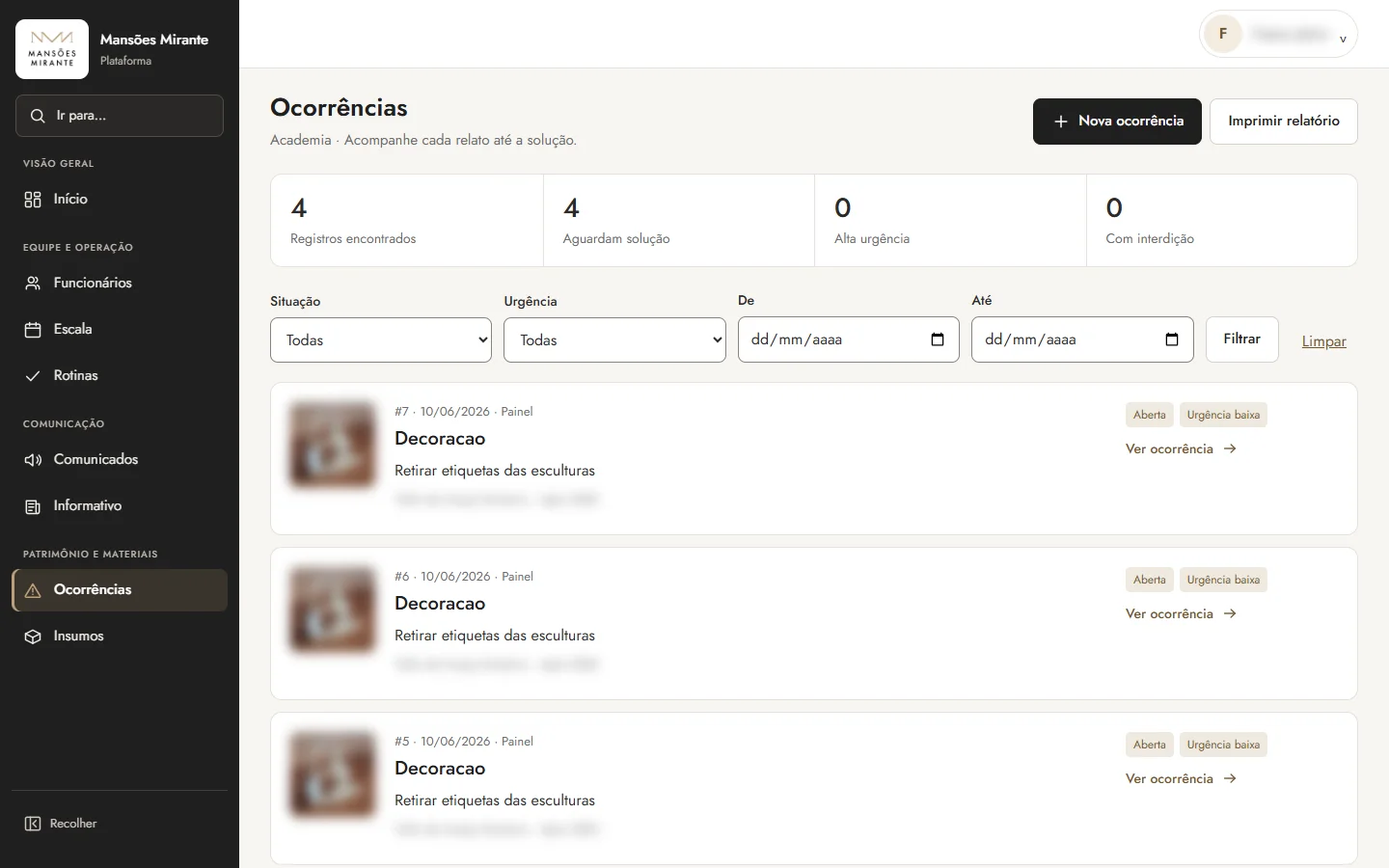Viewport: 1389px width, 868px height.
Task: Click the plus icon in Nova ocorrência
Action: pyautogui.click(x=1061, y=122)
